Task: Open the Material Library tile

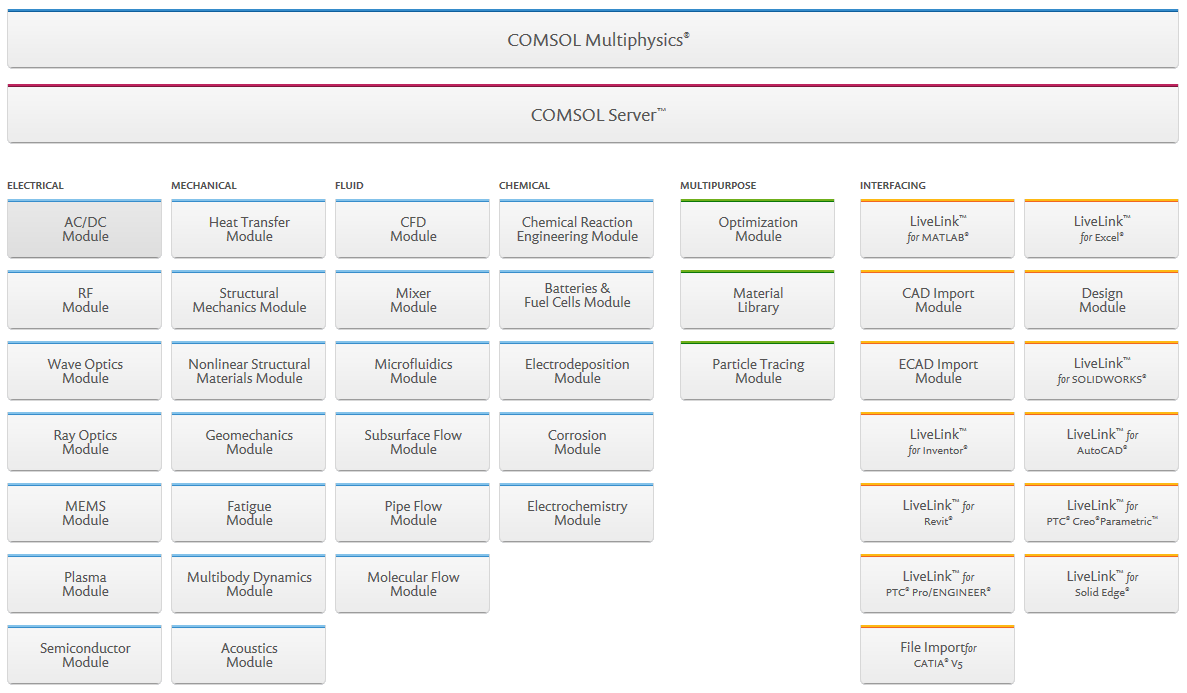Action: click(x=758, y=301)
